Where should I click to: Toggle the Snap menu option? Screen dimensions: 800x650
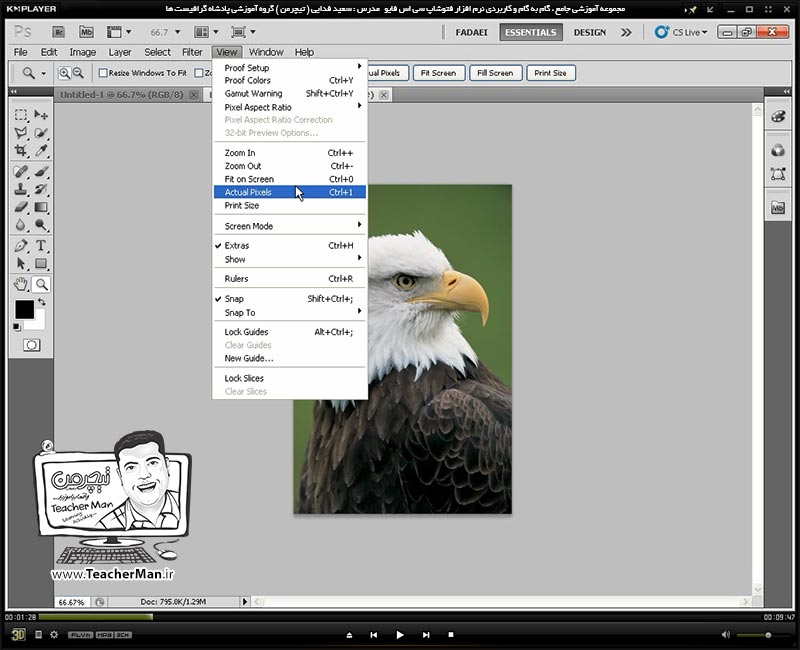pos(289,298)
